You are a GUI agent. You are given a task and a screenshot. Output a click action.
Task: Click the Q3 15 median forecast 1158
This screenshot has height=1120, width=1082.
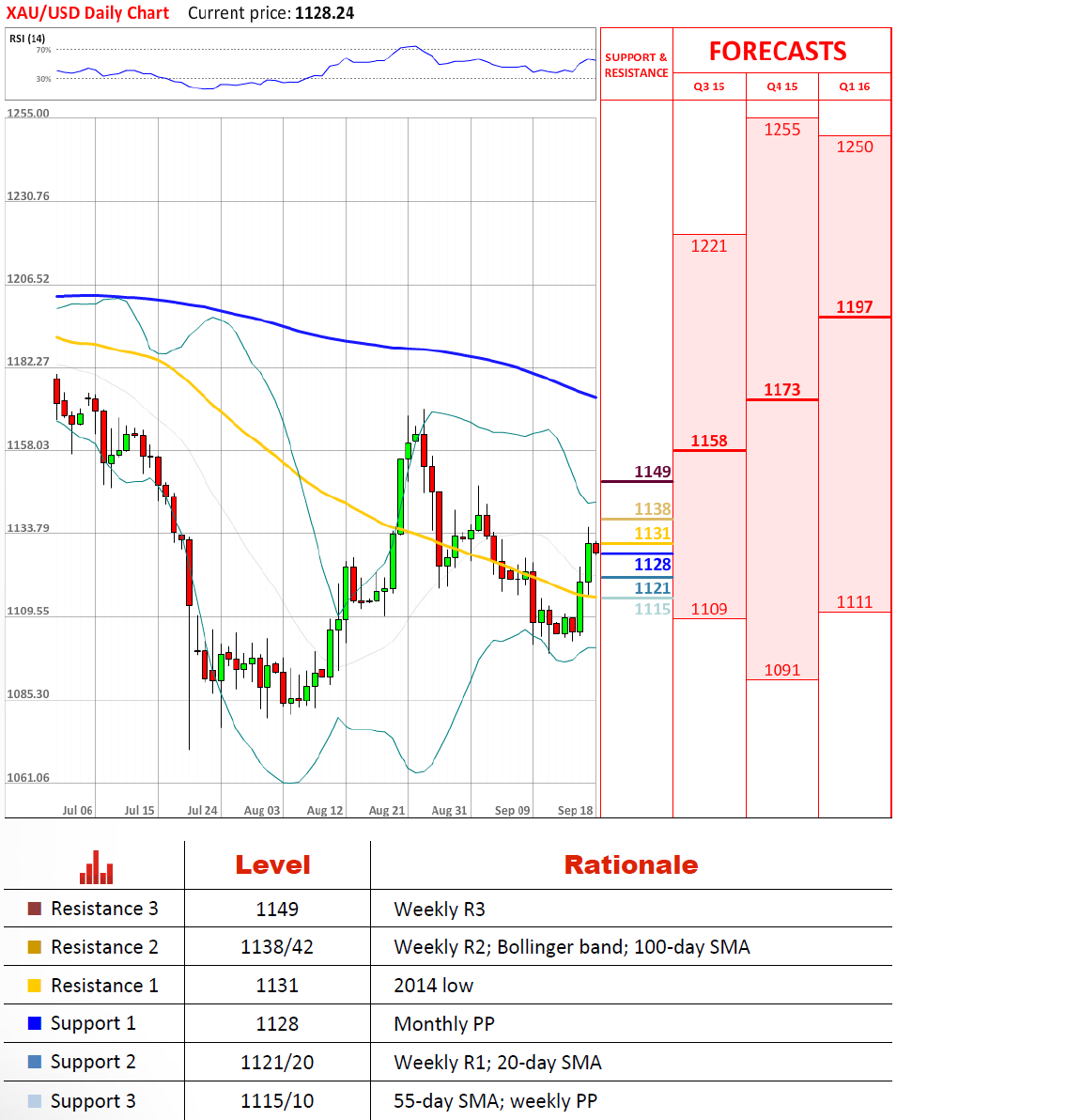tap(708, 441)
